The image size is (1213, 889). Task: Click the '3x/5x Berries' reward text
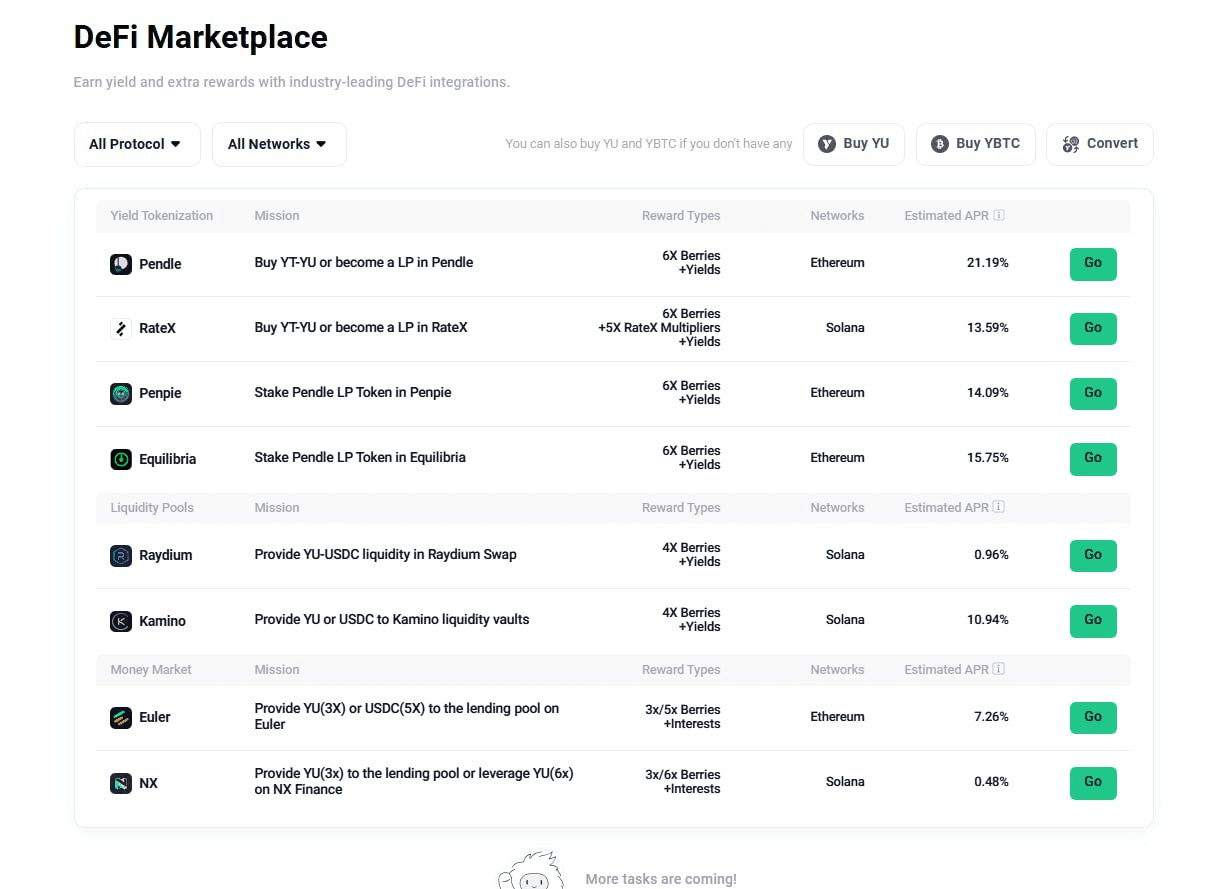pyautogui.click(x=683, y=710)
